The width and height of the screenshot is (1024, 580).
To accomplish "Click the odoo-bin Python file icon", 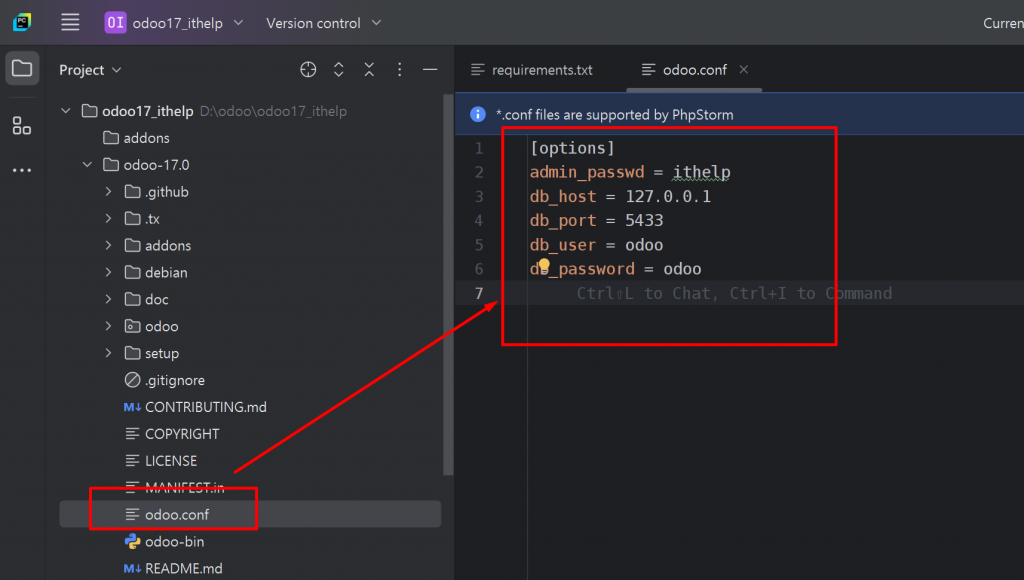I will click(x=133, y=541).
